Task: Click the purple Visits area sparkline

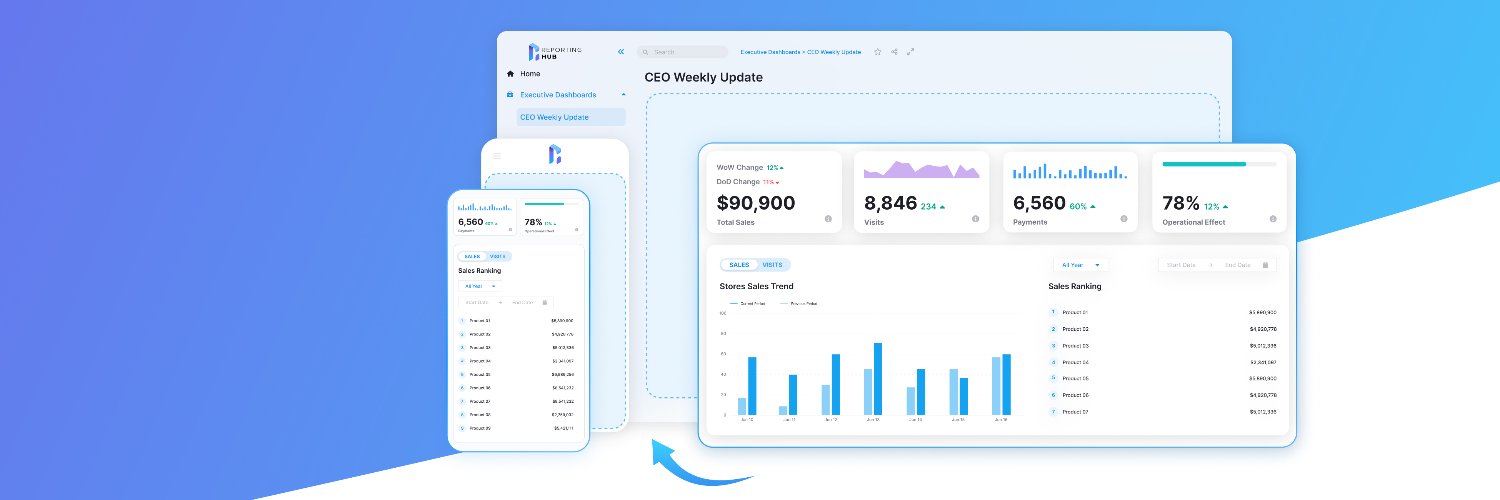Action: click(922, 169)
